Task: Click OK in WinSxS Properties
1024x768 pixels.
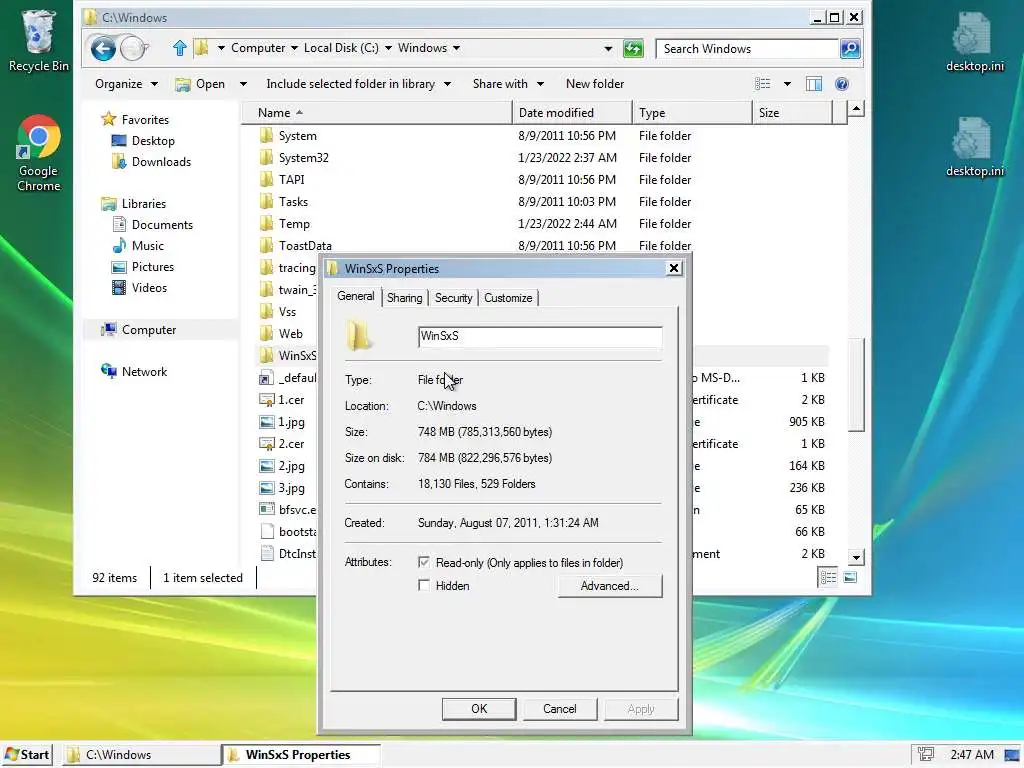Action: tap(479, 709)
